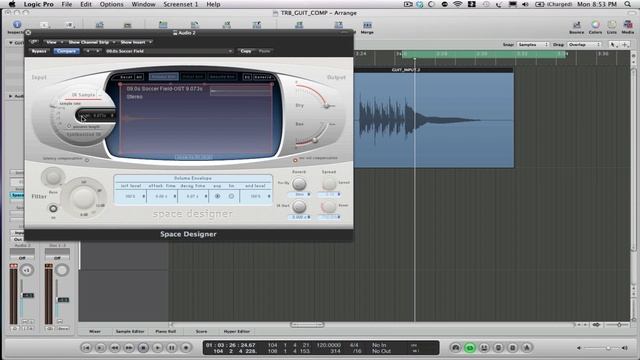Play from selection transport button

pyautogui.click(x=100, y=348)
